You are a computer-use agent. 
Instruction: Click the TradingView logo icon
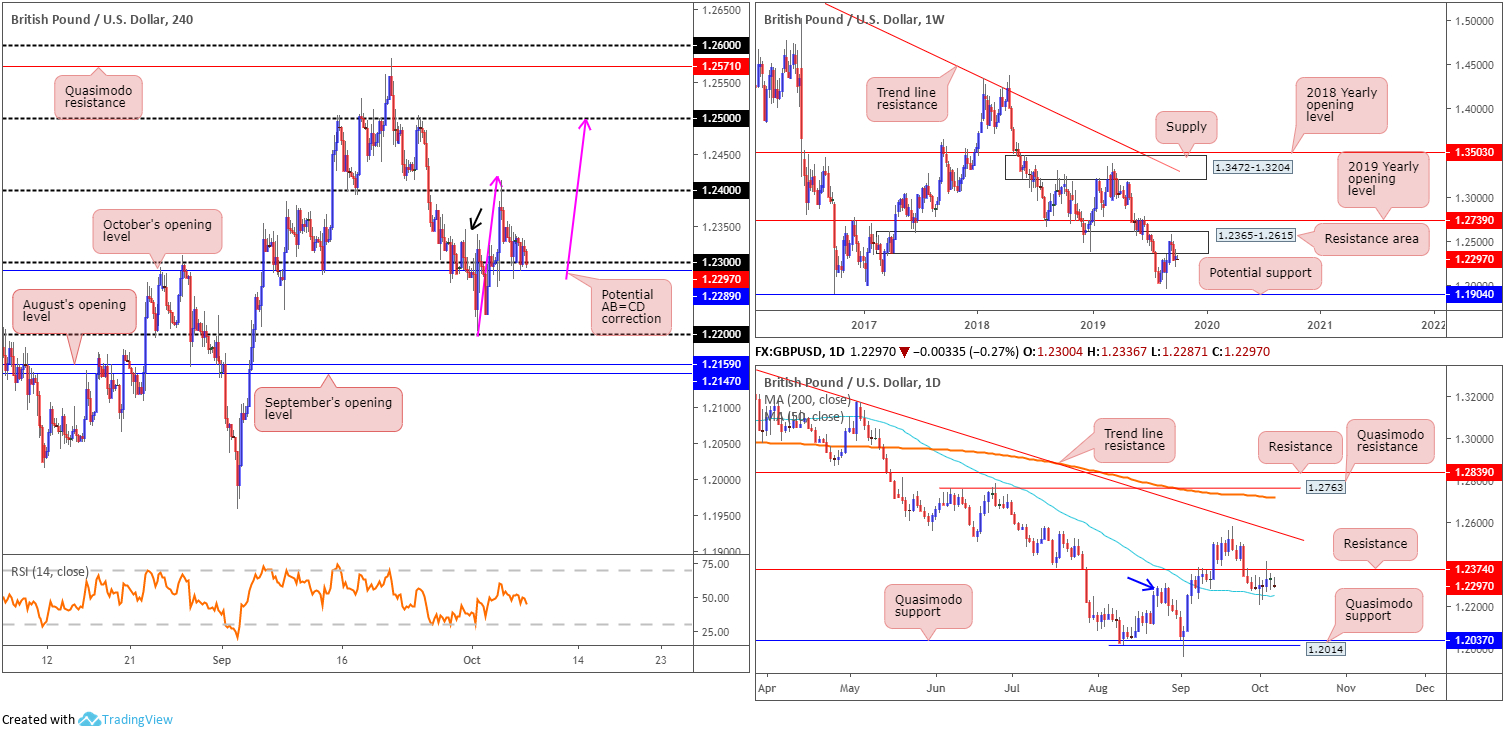[x=89, y=719]
